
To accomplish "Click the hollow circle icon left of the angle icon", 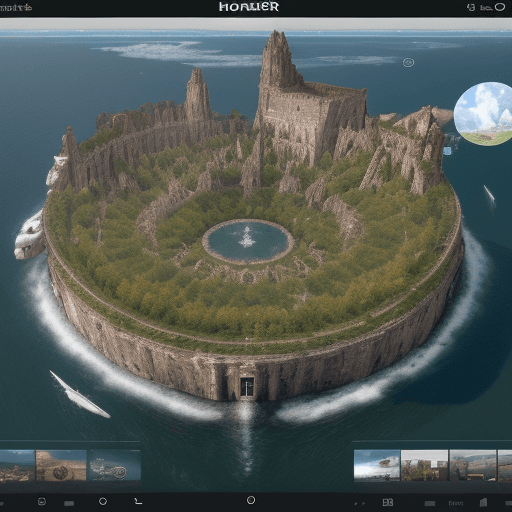I will [x=103, y=501].
